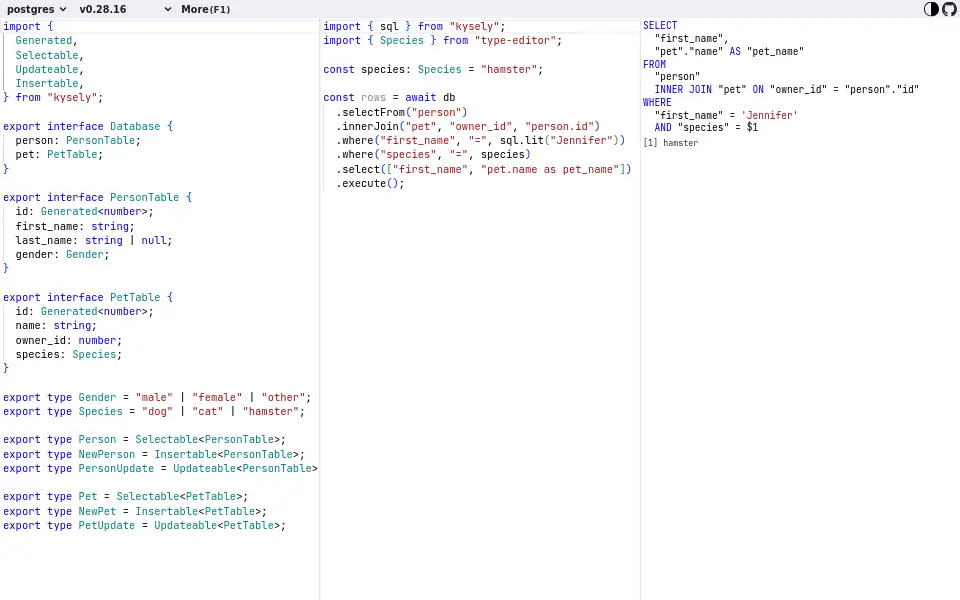
Task: Click the 'const species: Species = "hamster"' line
Action: pos(433,69)
